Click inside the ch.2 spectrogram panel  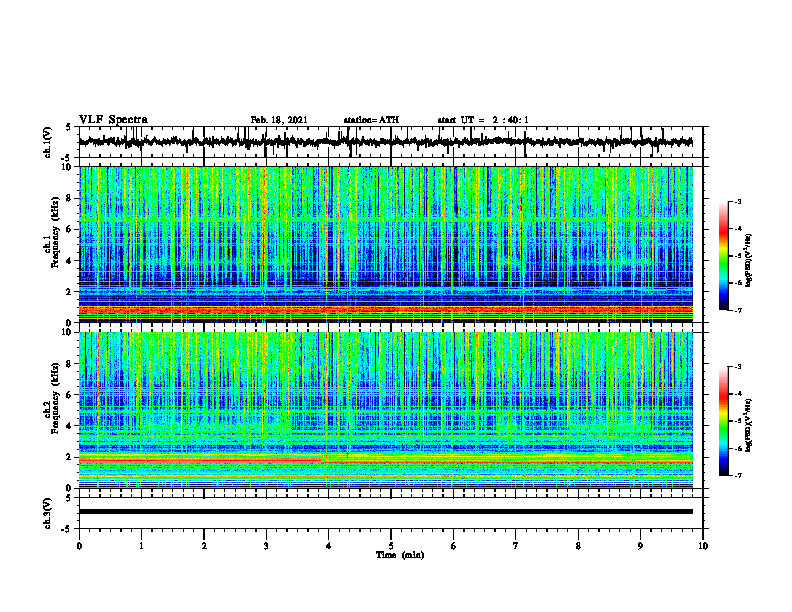(x=385, y=410)
